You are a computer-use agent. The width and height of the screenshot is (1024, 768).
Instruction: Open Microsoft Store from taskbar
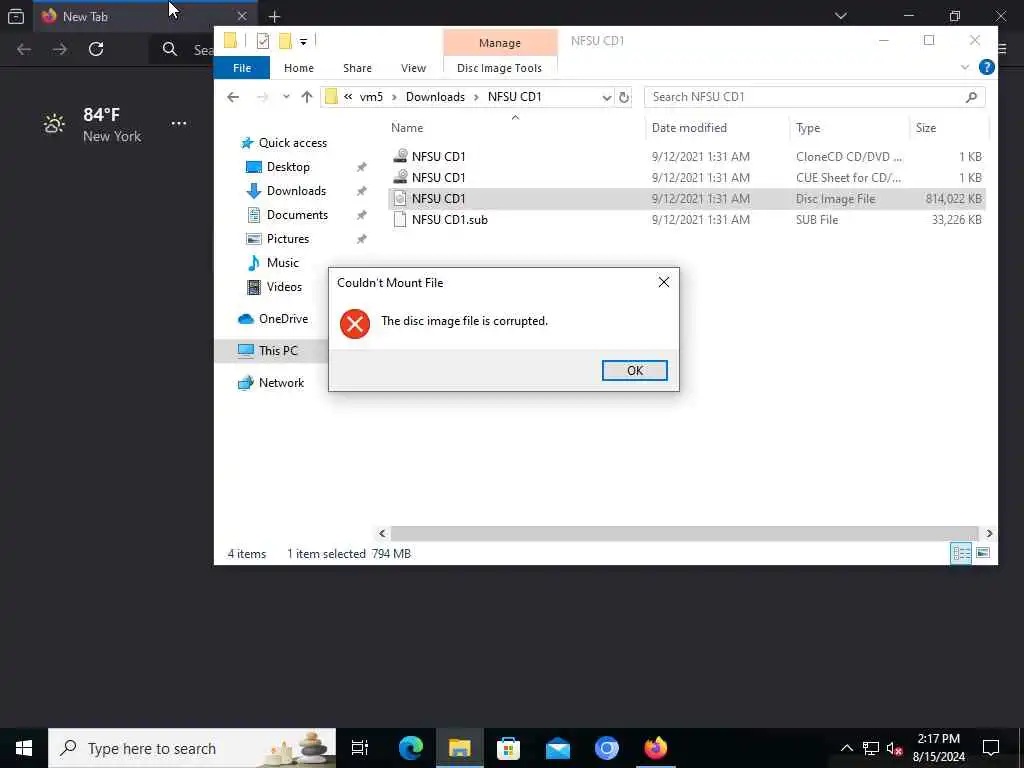point(508,748)
